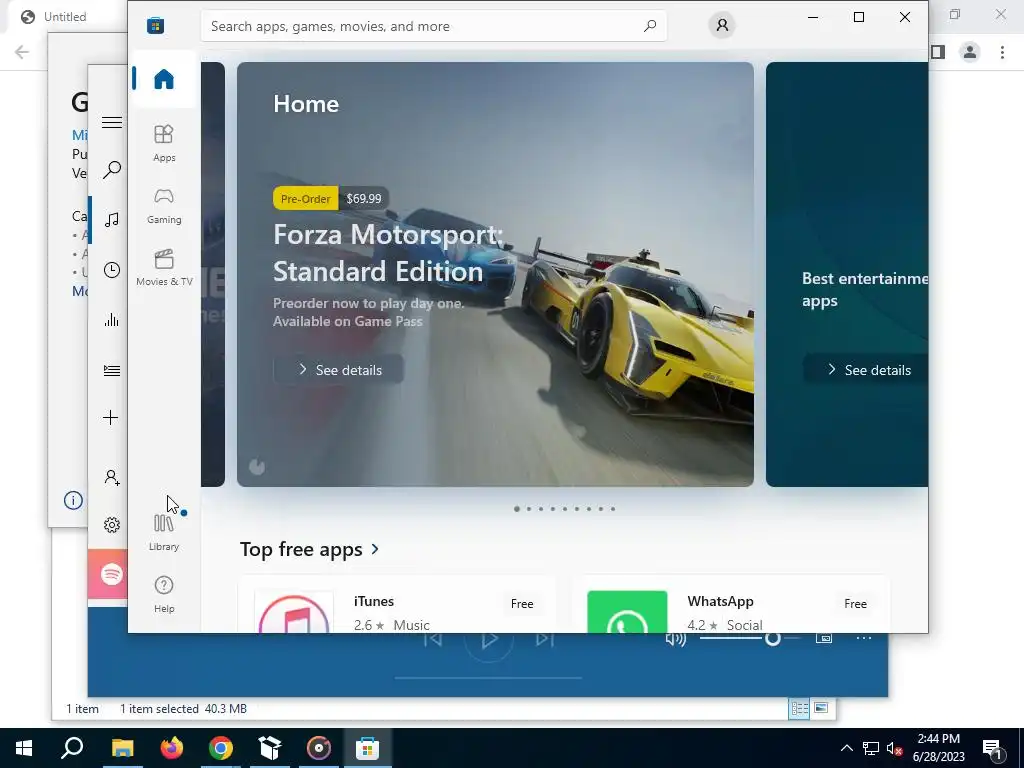Open Firefox from the taskbar

tap(172, 748)
